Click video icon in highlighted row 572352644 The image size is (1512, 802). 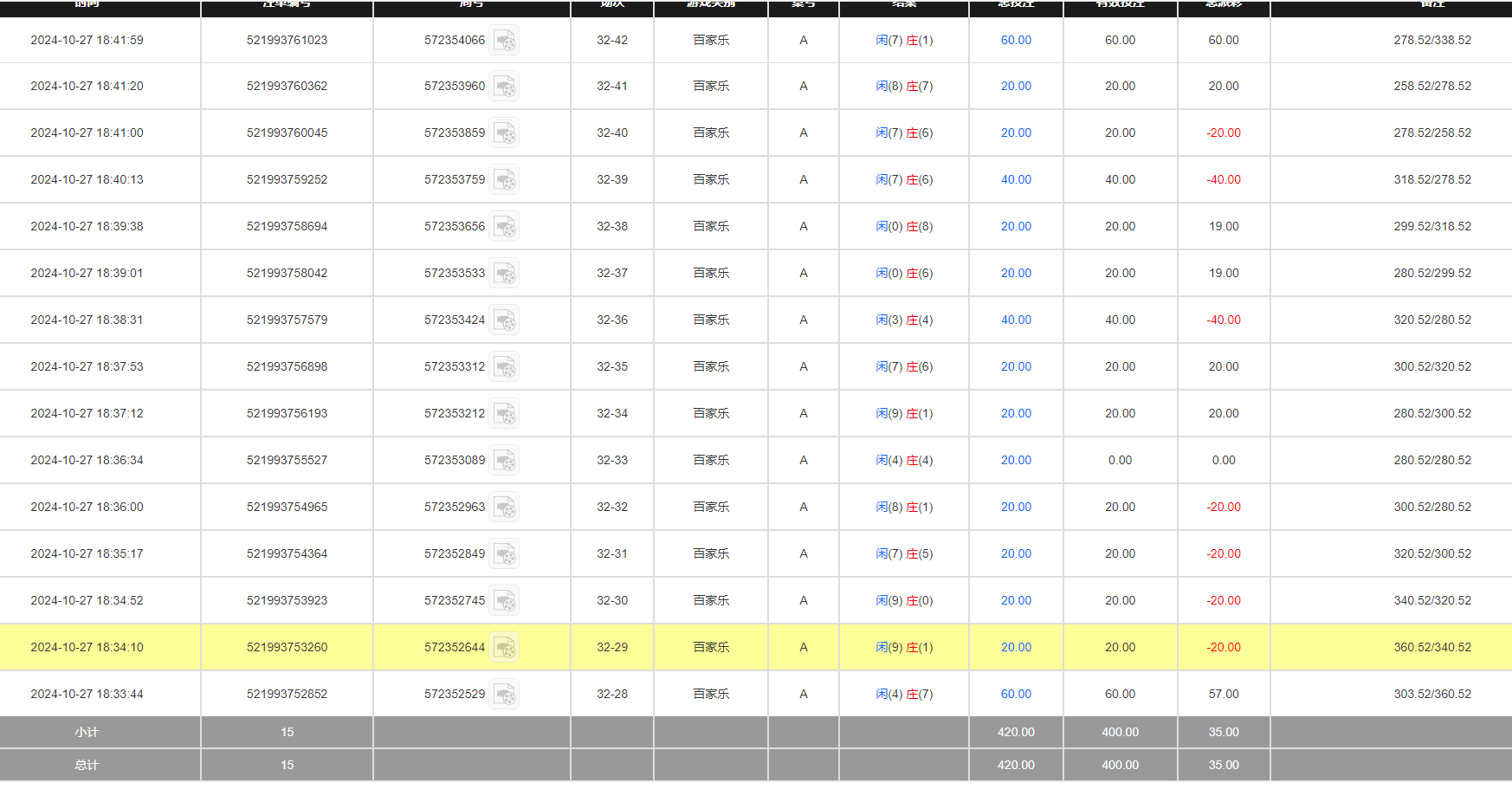click(504, 648)
